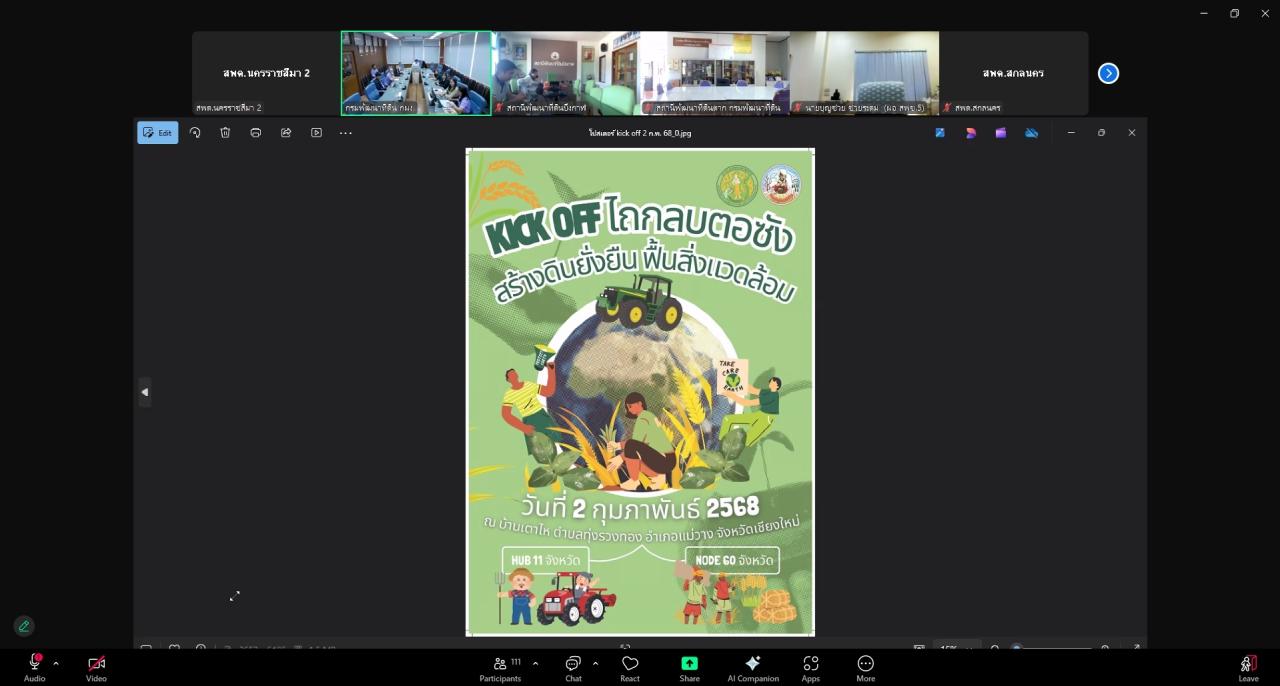Open the Audio options chevron
Image resolution: width=1280 pixels, height=686 pixels.
pos(55,662)
